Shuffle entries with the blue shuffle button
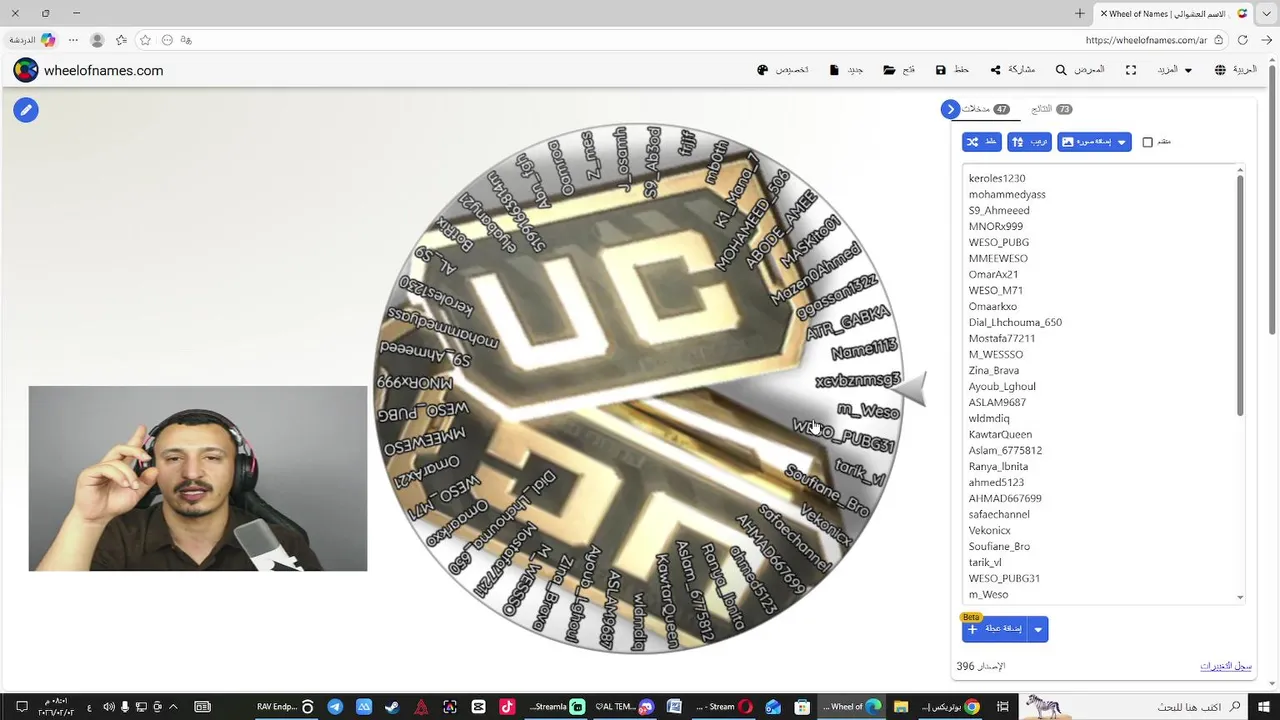 982,142
